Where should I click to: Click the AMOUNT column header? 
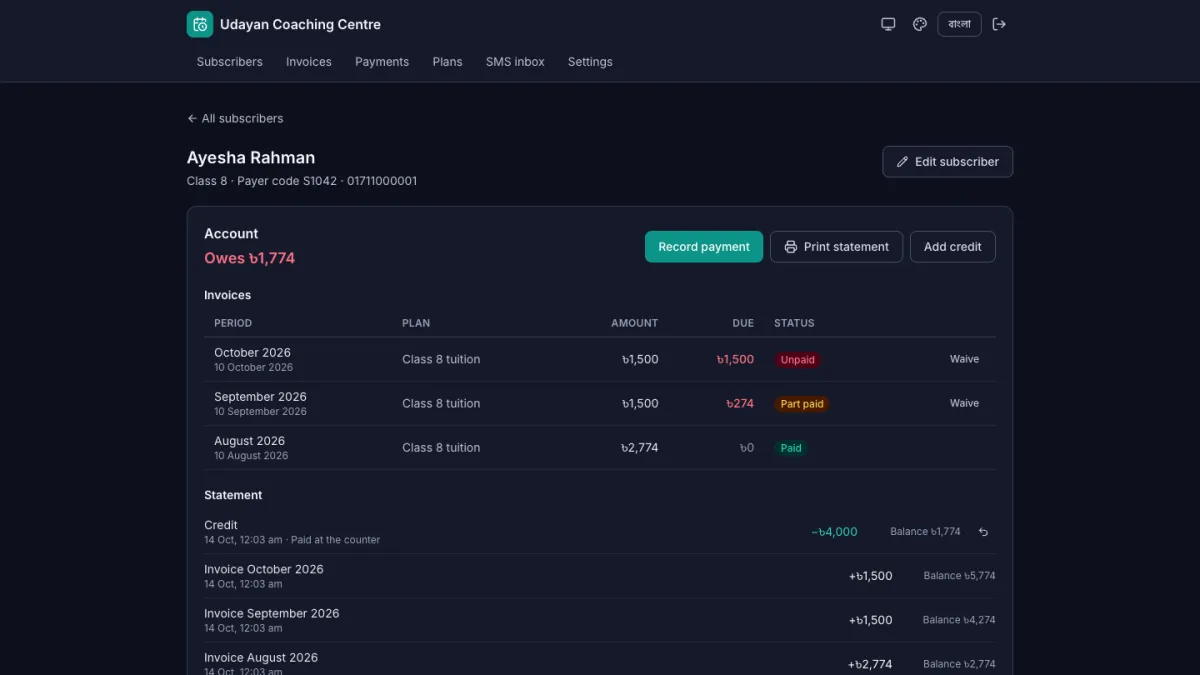635,323
